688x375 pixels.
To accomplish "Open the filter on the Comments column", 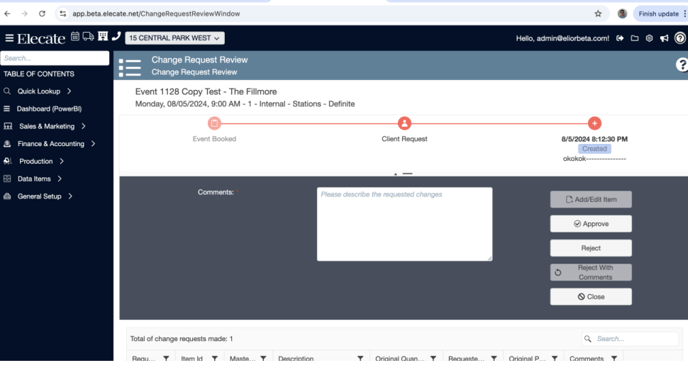I will [x=614, y=358].
